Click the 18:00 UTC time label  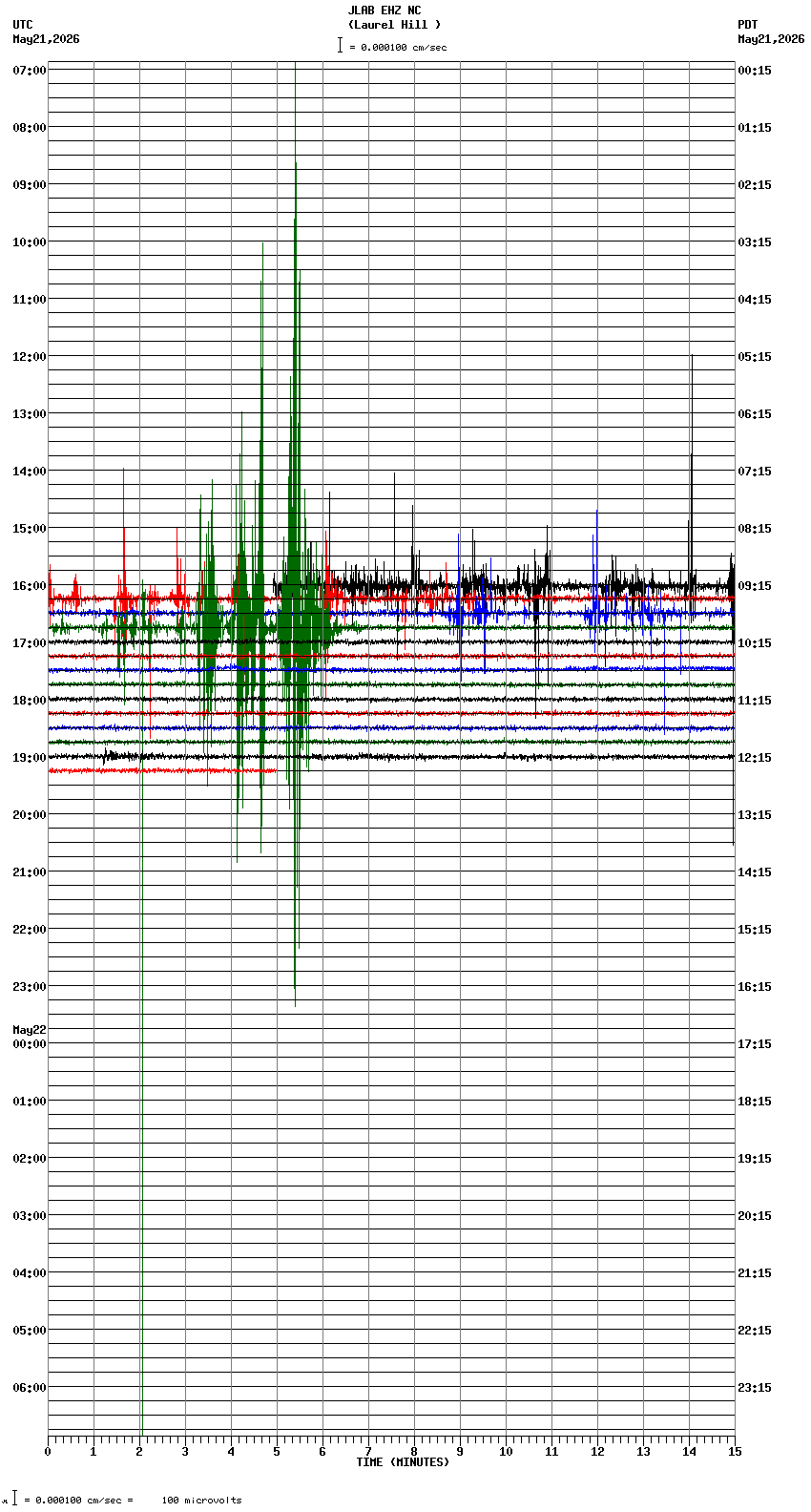coord(30,701)
